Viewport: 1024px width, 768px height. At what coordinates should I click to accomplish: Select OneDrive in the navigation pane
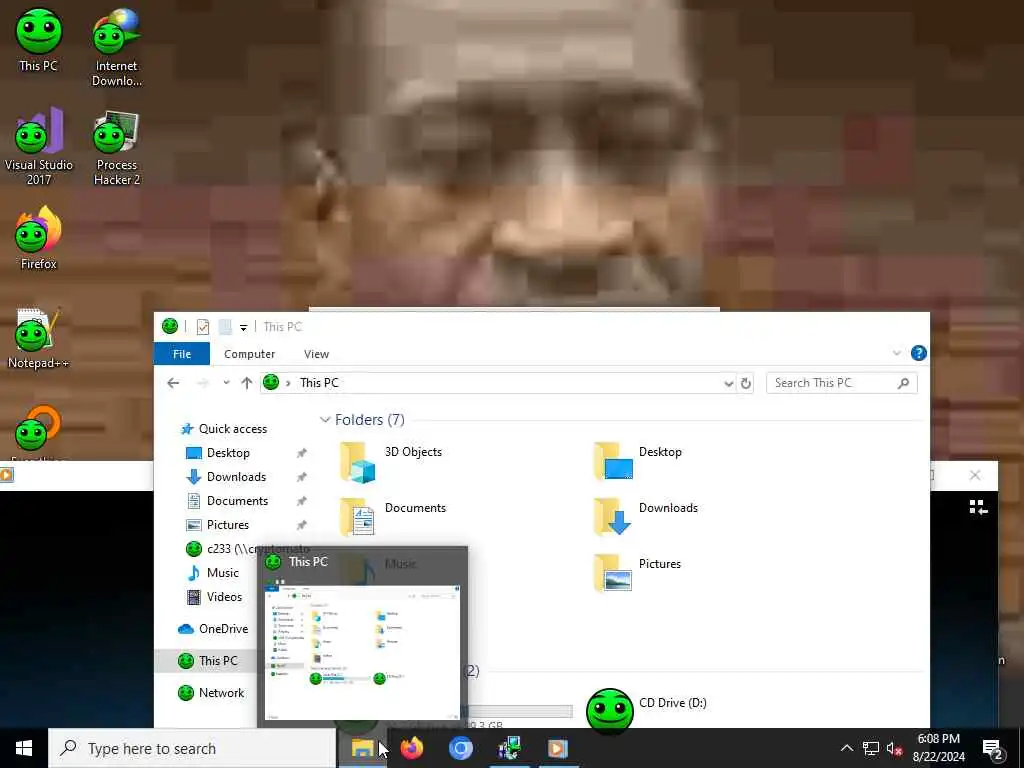pos(213,629)
